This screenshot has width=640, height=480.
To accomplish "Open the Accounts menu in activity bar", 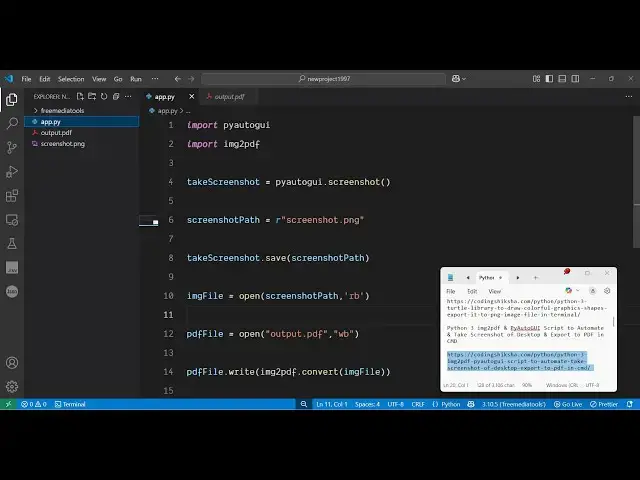I will point(12,362).
